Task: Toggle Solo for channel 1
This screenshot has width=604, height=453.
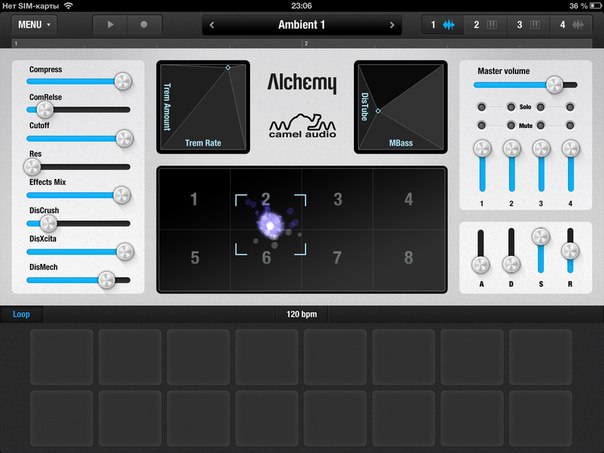Action: 482,107
